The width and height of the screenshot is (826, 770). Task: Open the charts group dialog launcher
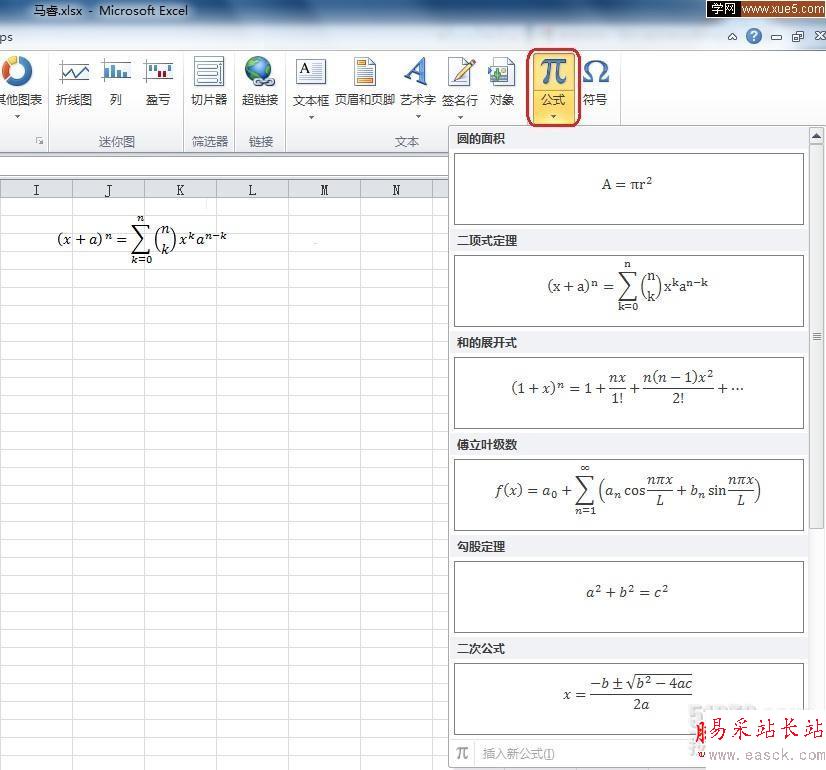point(40,141)
